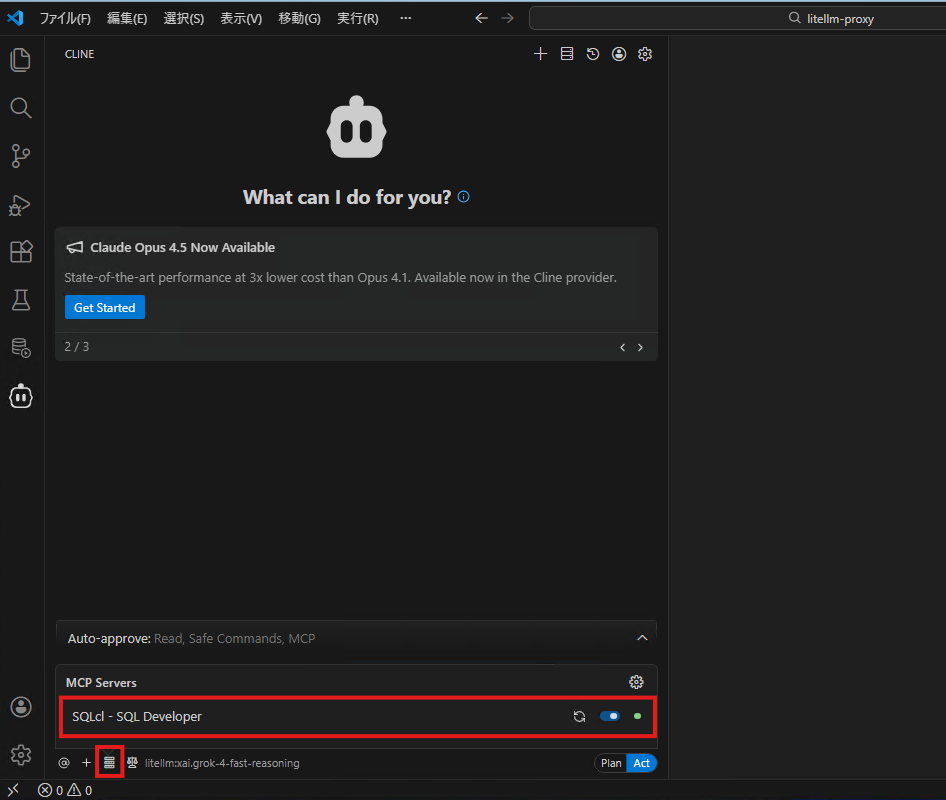Open the Testing flask view
Image resolution: width=946 pixels, height=800 pixels.
click(21, 300)
